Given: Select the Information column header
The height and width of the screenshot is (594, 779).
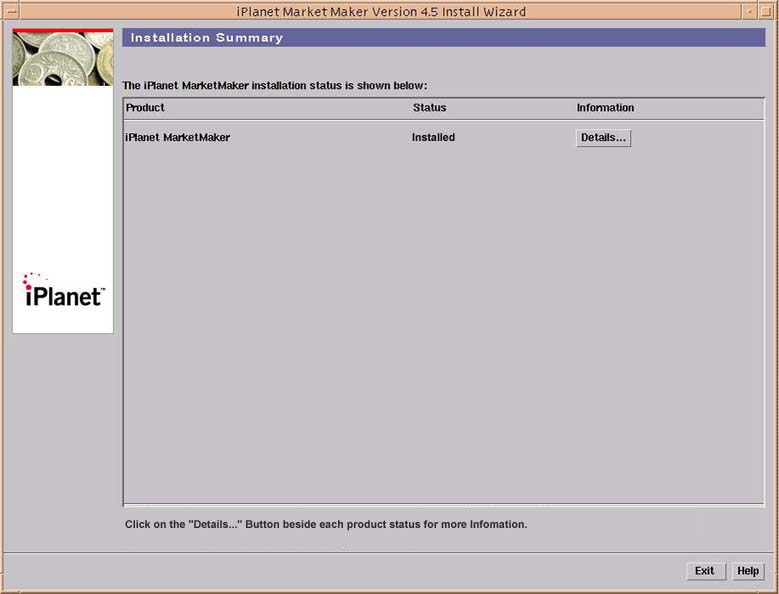Looking at the screenshot, I should pyautogui.click(x=605, y=108).
